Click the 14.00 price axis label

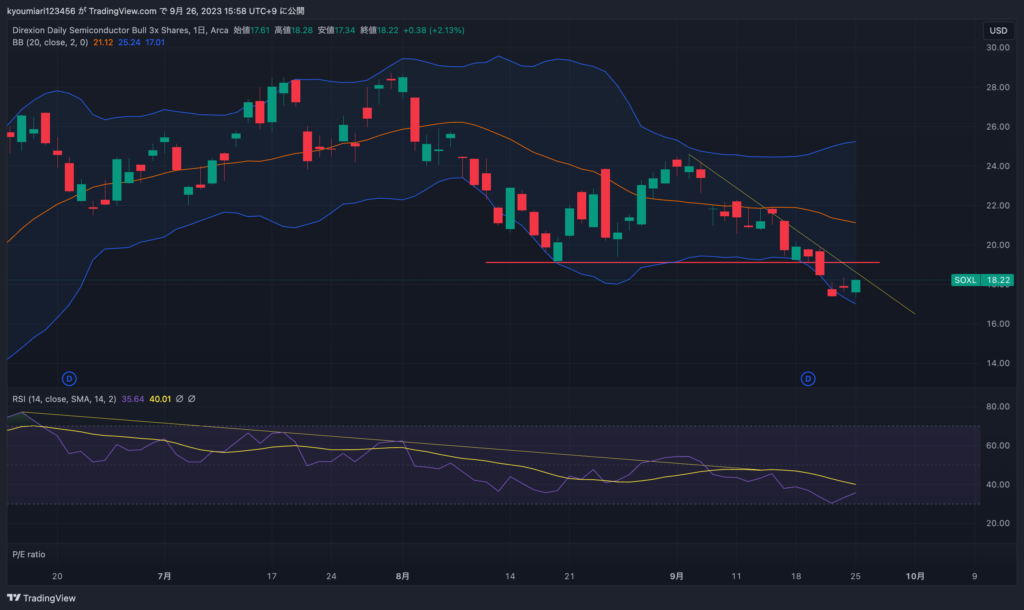coord(998,363)
